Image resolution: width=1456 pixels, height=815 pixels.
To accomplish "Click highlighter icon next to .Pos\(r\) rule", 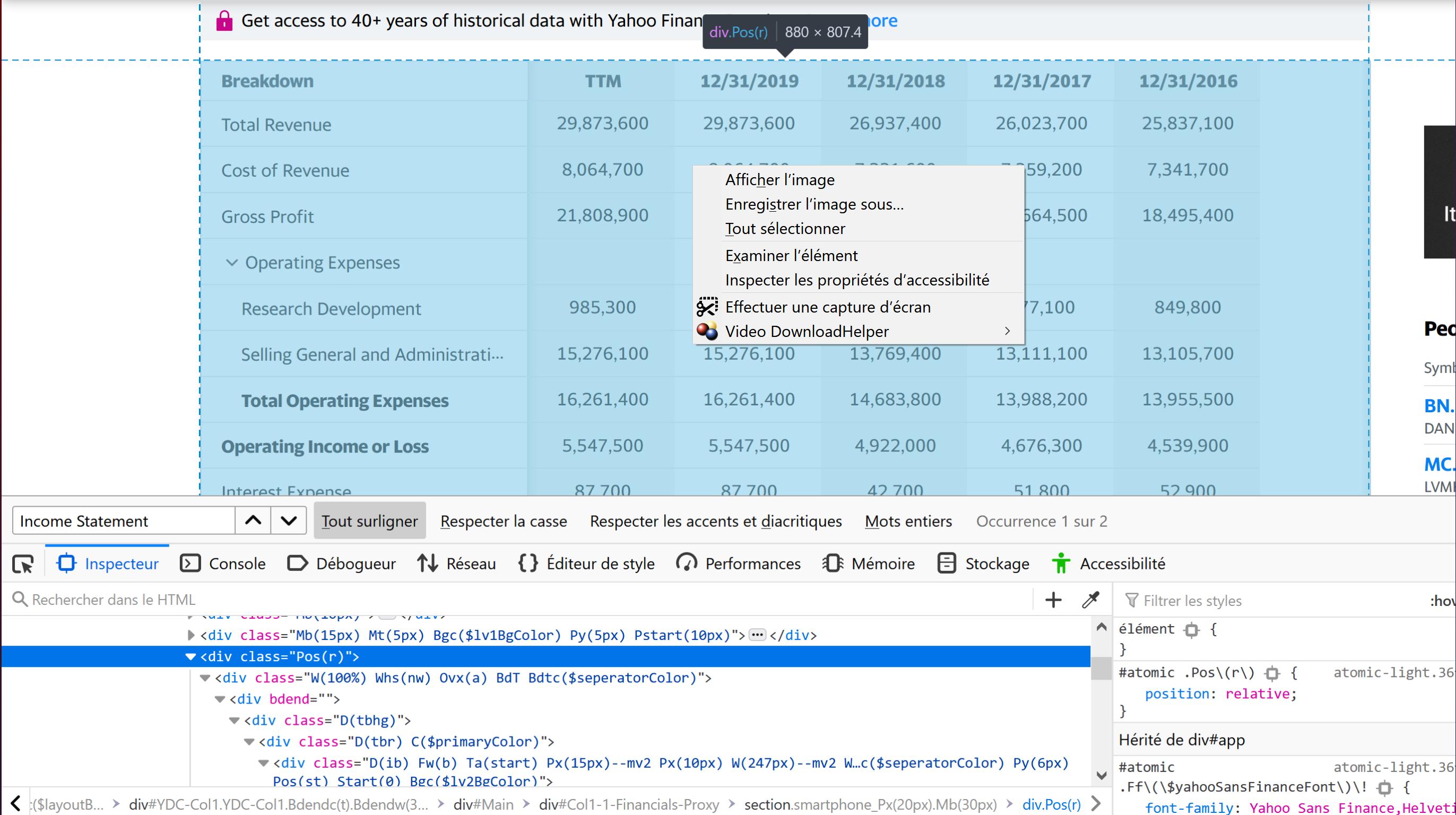I will [x=1272, y=673].
